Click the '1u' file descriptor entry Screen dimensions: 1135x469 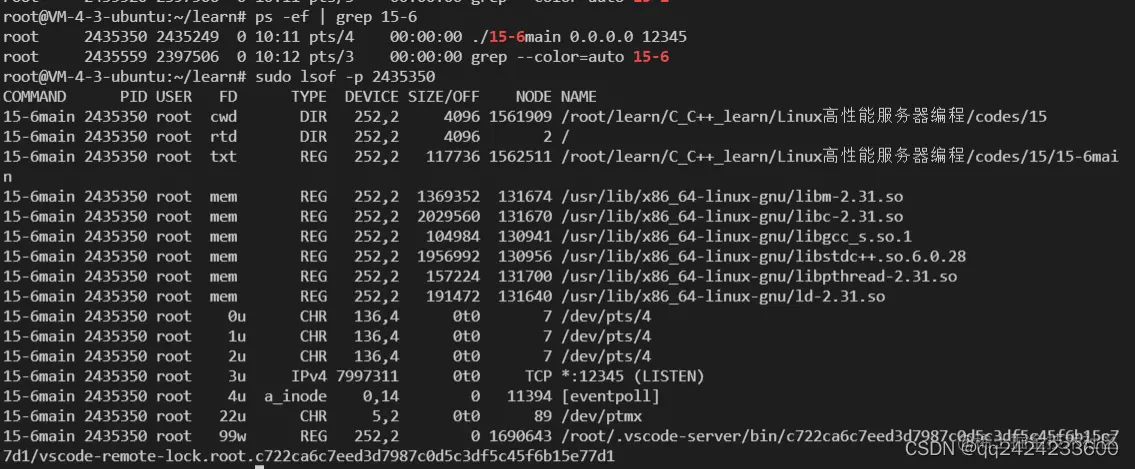(x=237, y=337)
